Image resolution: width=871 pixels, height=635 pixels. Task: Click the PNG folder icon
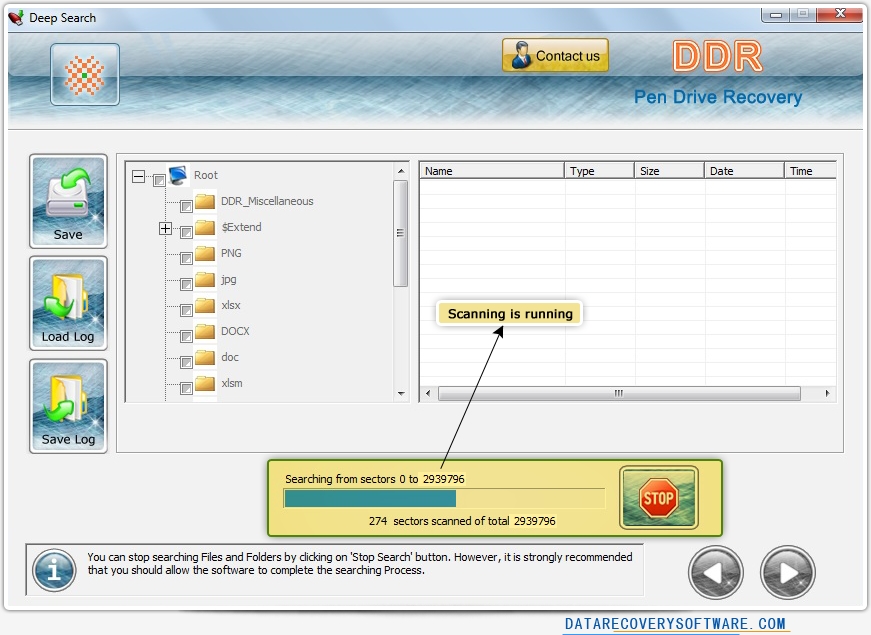coord(205,253)
